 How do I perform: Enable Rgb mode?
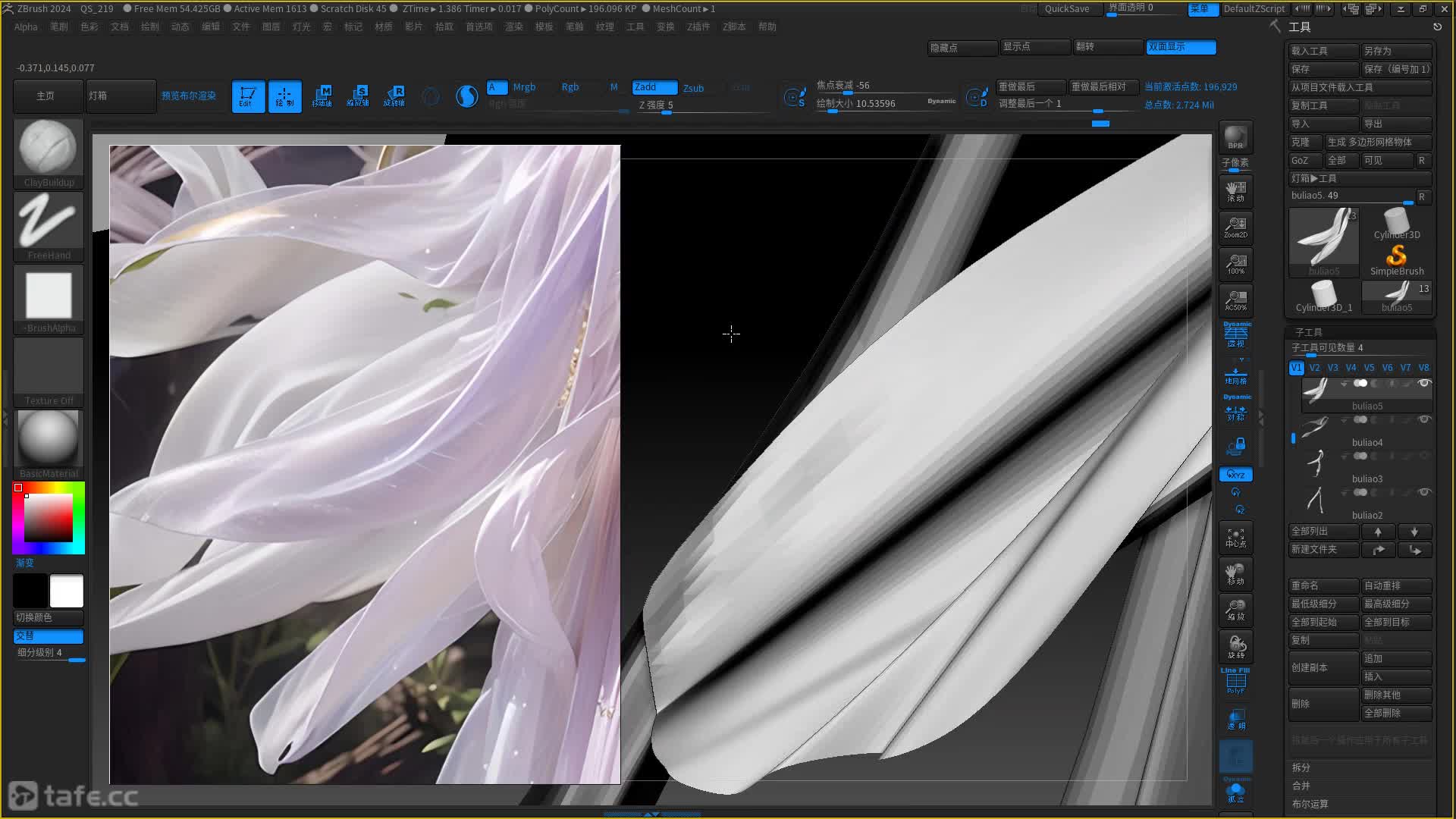[x=570, y=87]
